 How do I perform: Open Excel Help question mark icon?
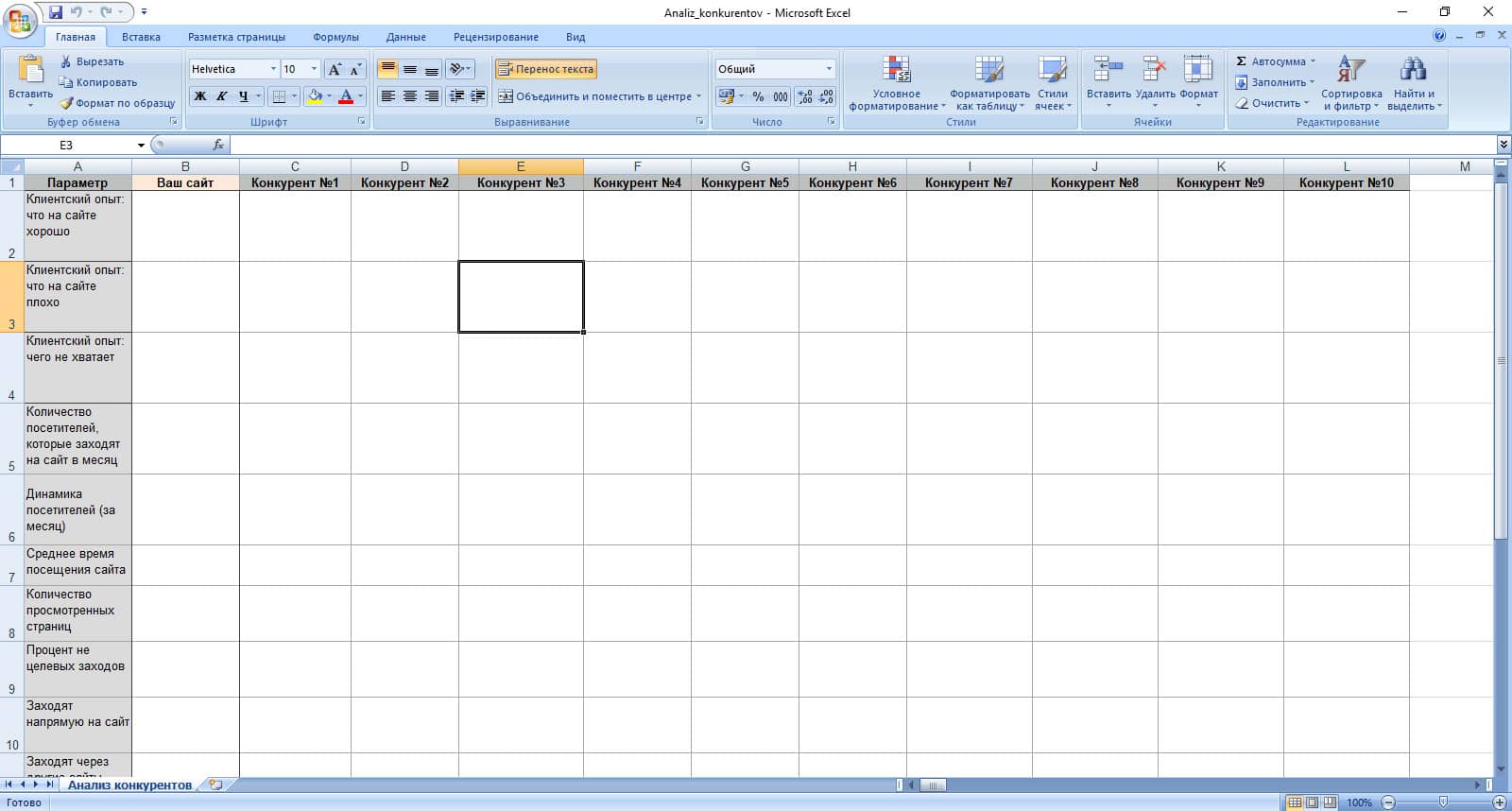[x=1439, y=36]
